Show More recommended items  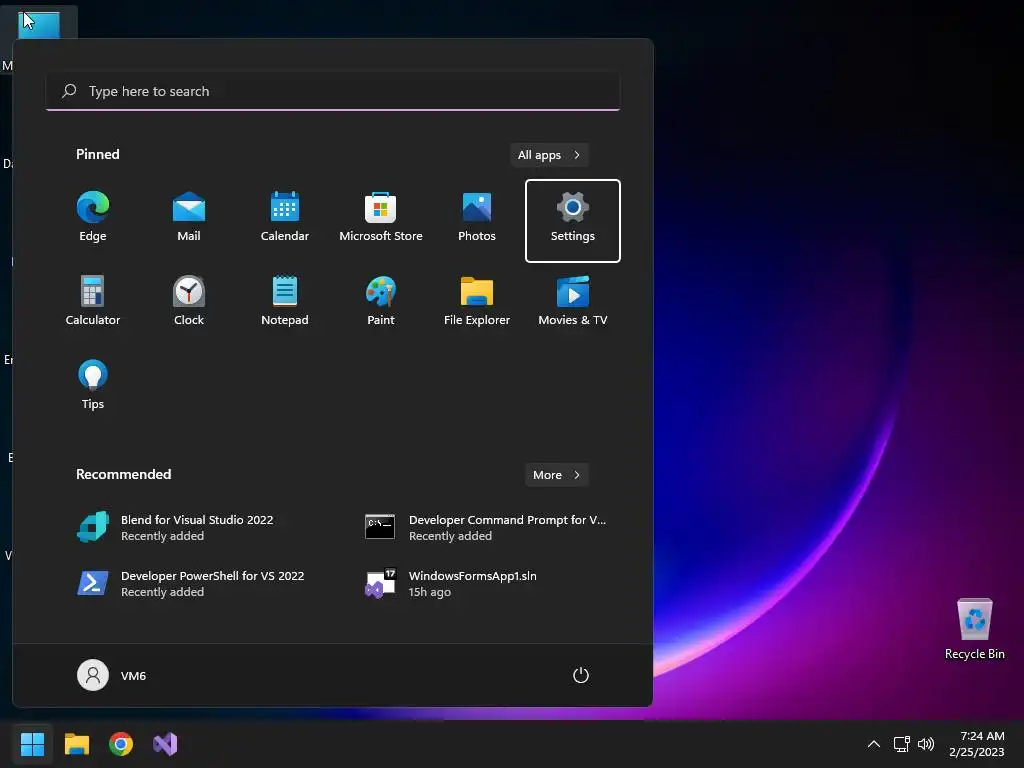coord(556,475)
